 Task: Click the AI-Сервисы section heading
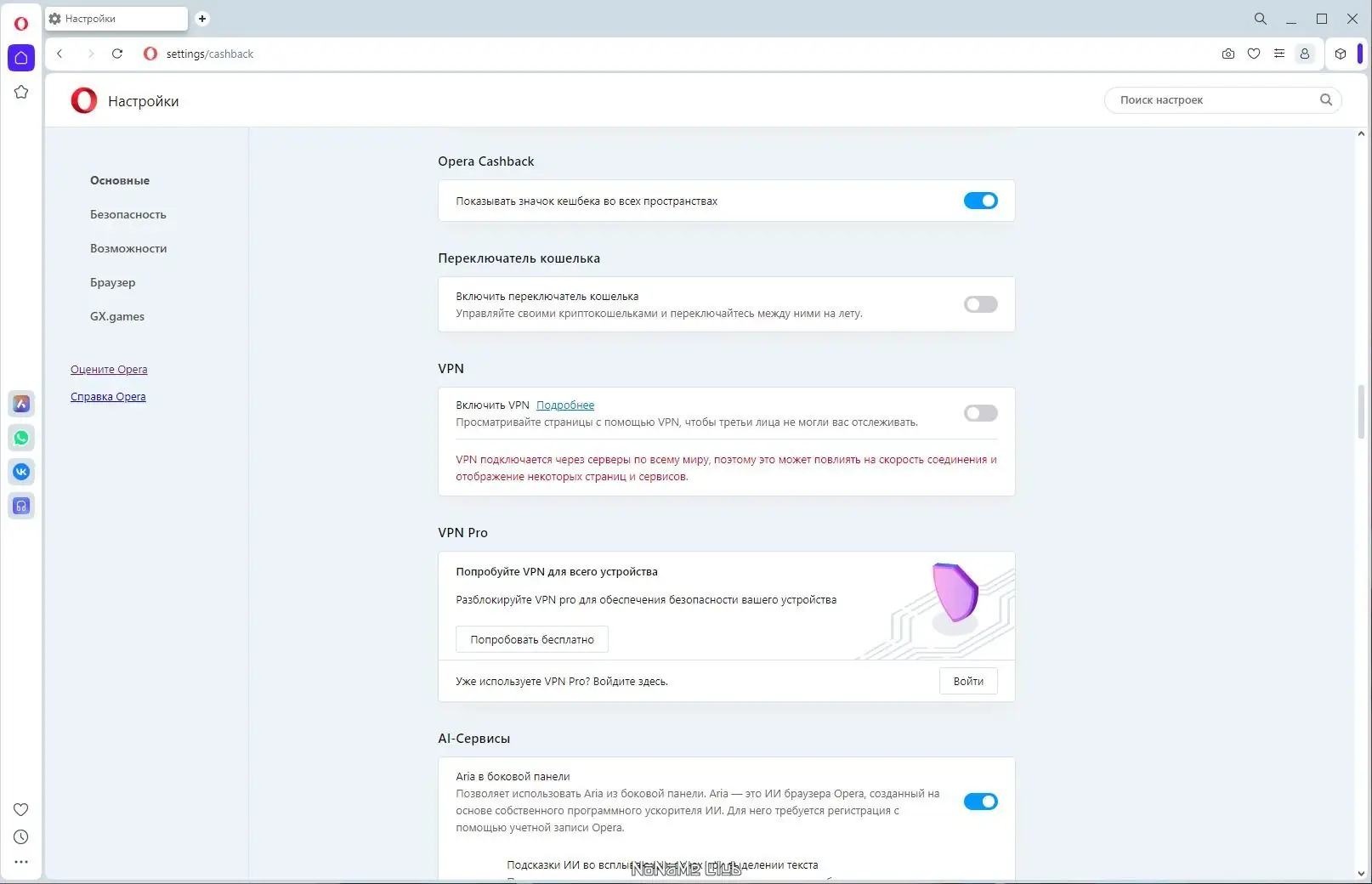[474, 739]
